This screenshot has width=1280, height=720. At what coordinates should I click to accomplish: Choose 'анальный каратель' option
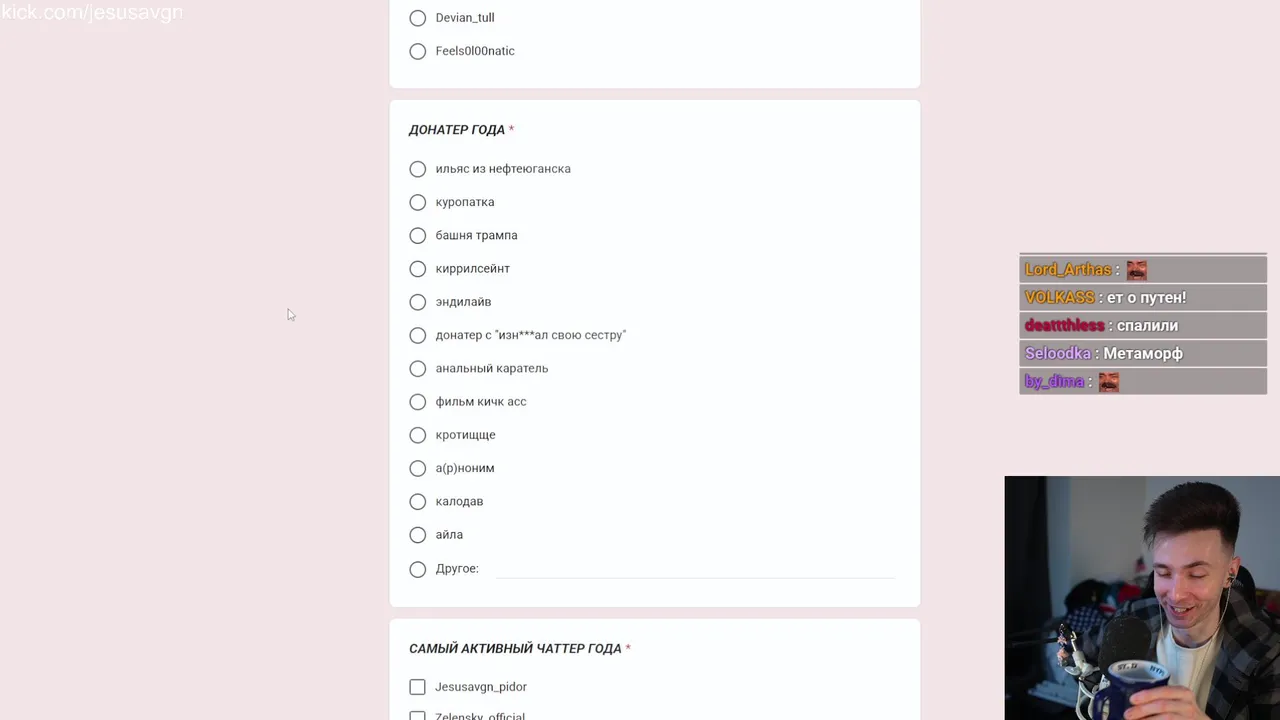pos(418,369)
